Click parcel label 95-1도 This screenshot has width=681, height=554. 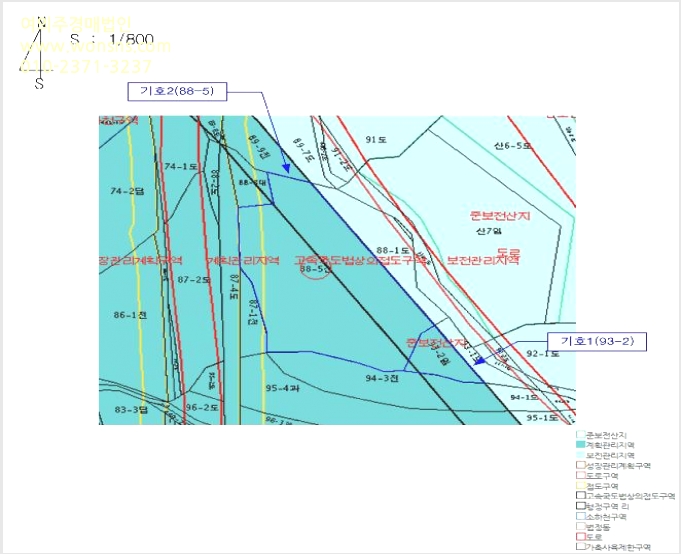(x=542, y=418)
